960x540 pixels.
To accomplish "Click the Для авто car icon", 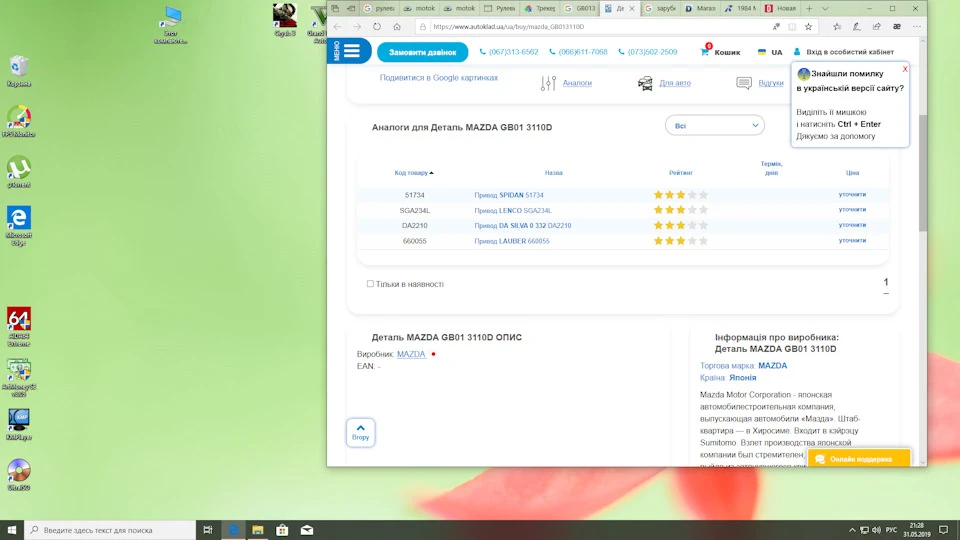I will tap(645, 83).
